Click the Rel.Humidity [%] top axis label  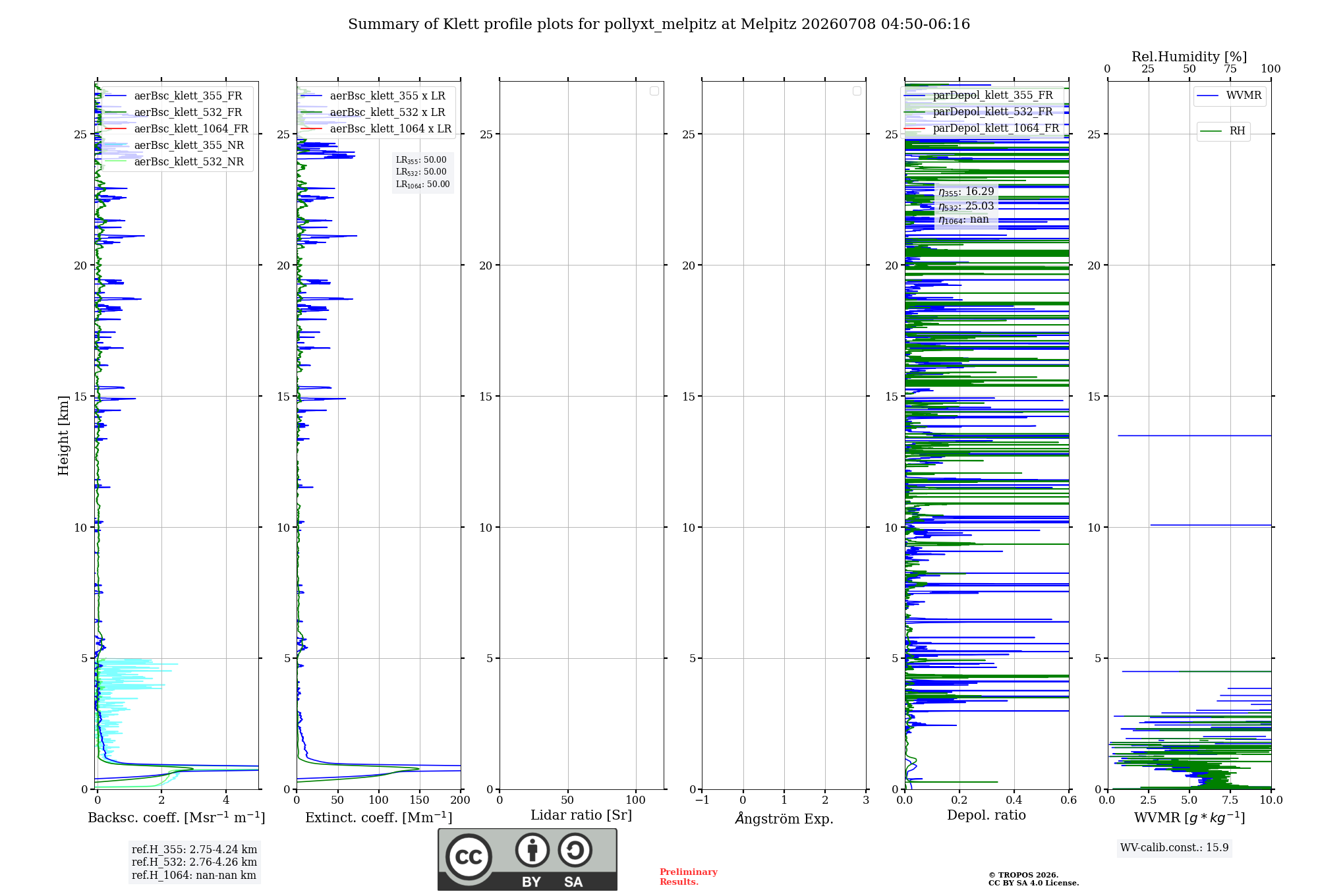point(1189,57)
